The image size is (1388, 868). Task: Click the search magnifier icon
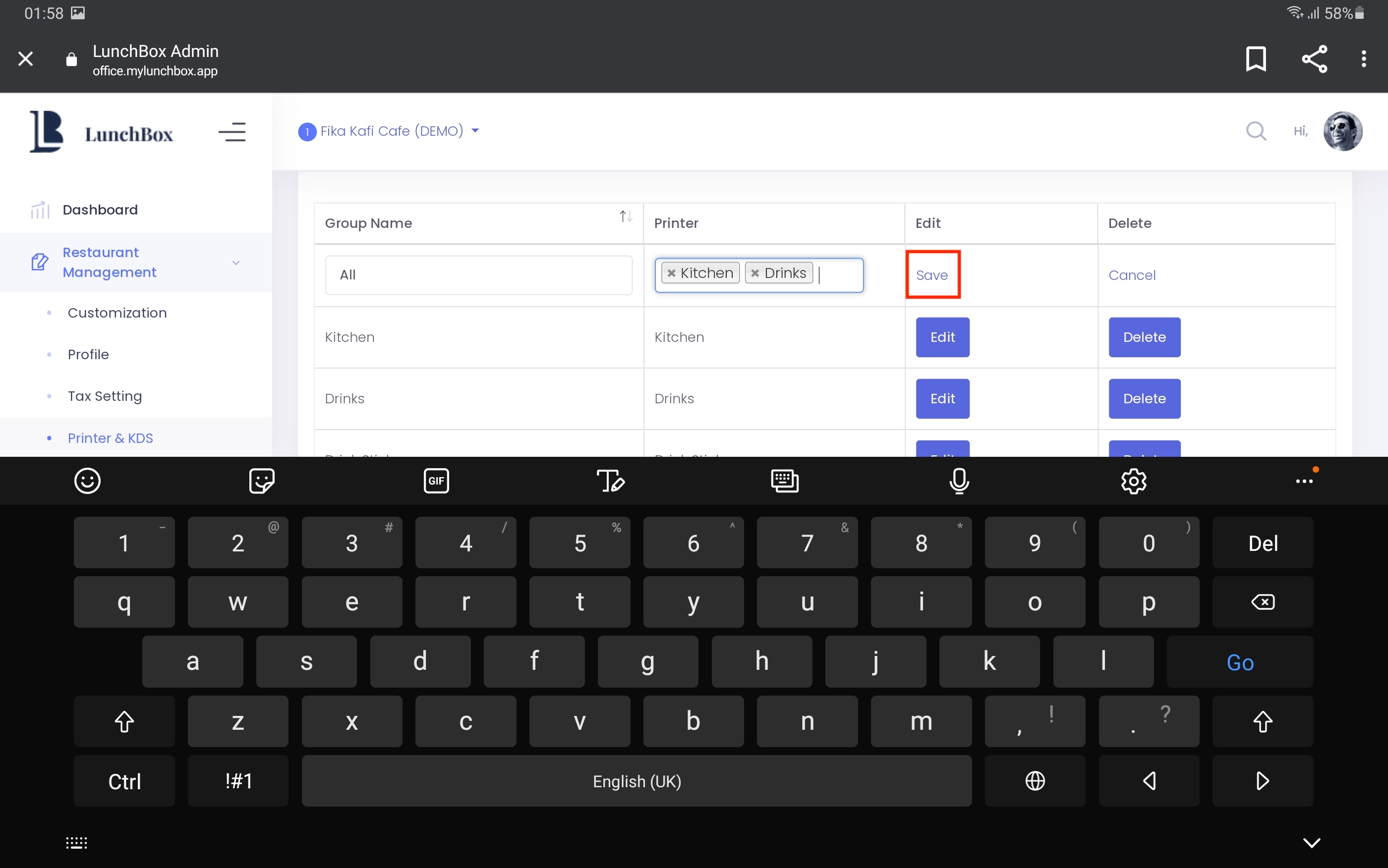[1255, 131]
